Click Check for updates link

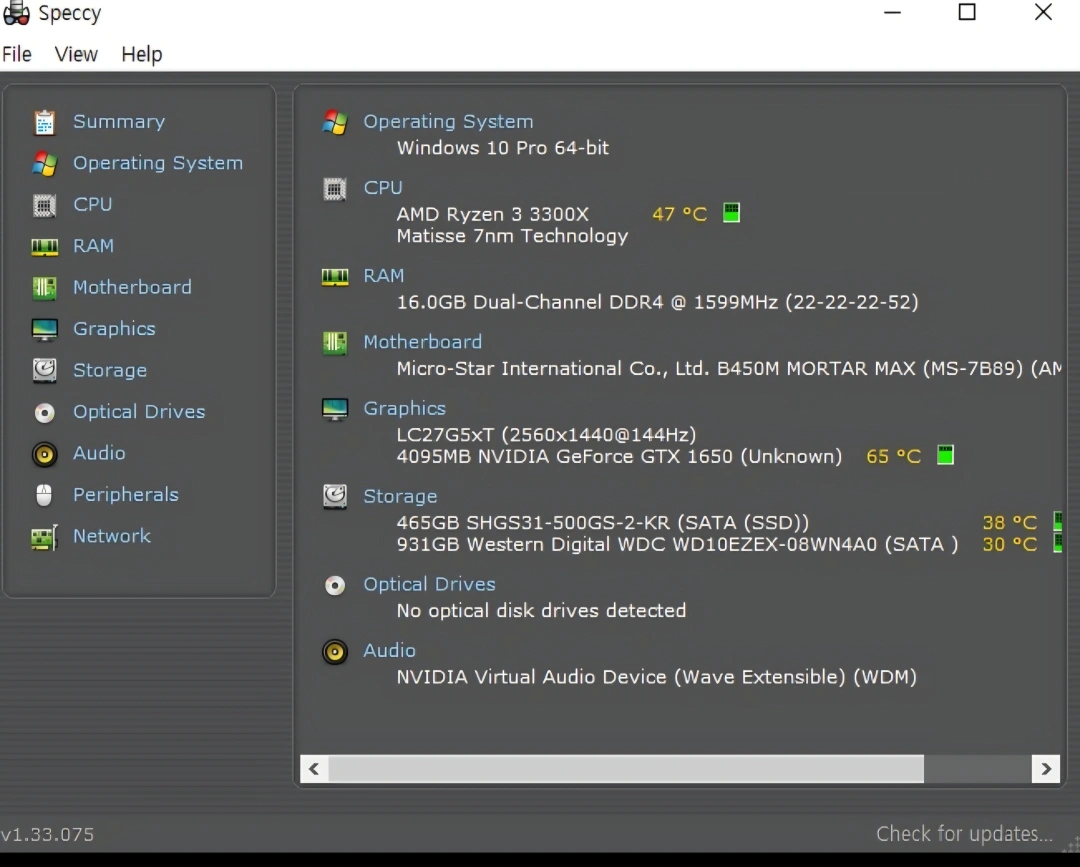pyautogui.click(x=964, y=834)
